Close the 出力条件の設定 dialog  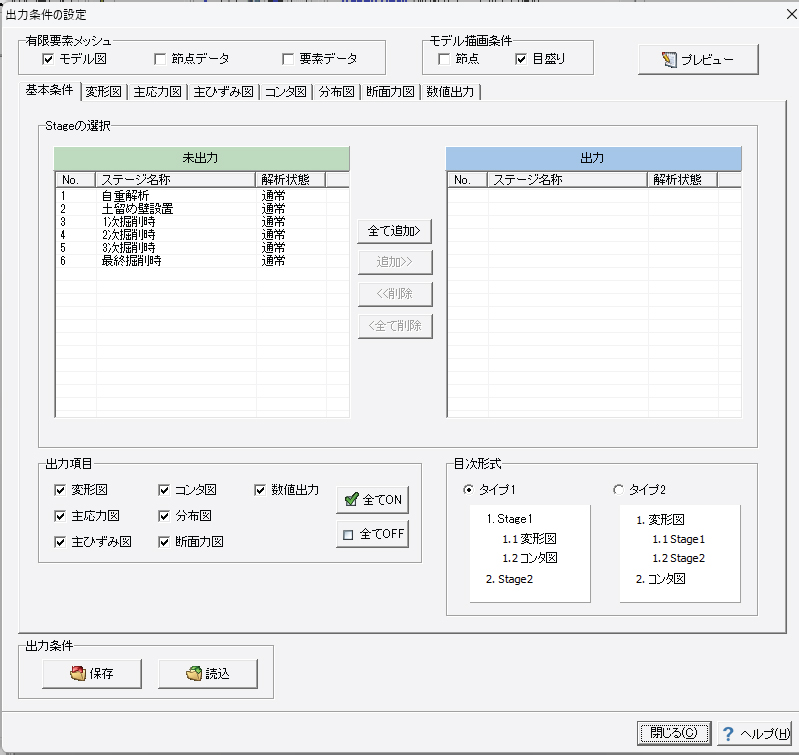[x=791, y=14]
